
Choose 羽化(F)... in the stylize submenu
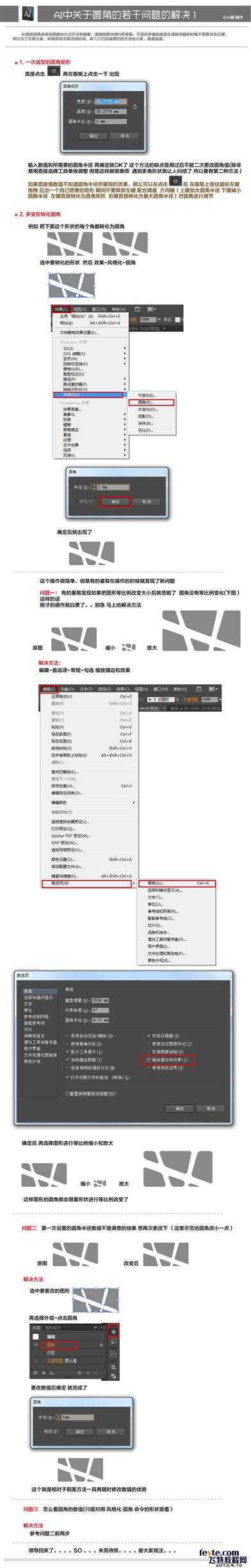(146, 430)
